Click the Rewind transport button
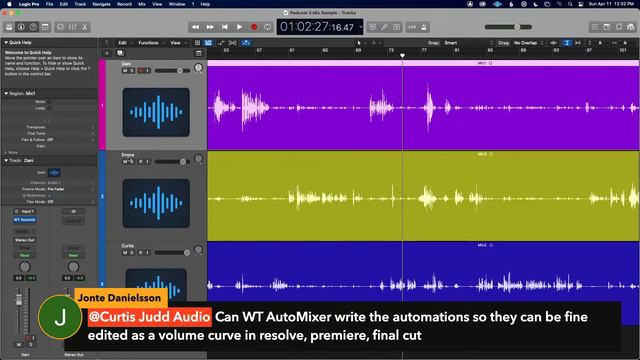The image size is (640, 360). [x=196, y=27]
